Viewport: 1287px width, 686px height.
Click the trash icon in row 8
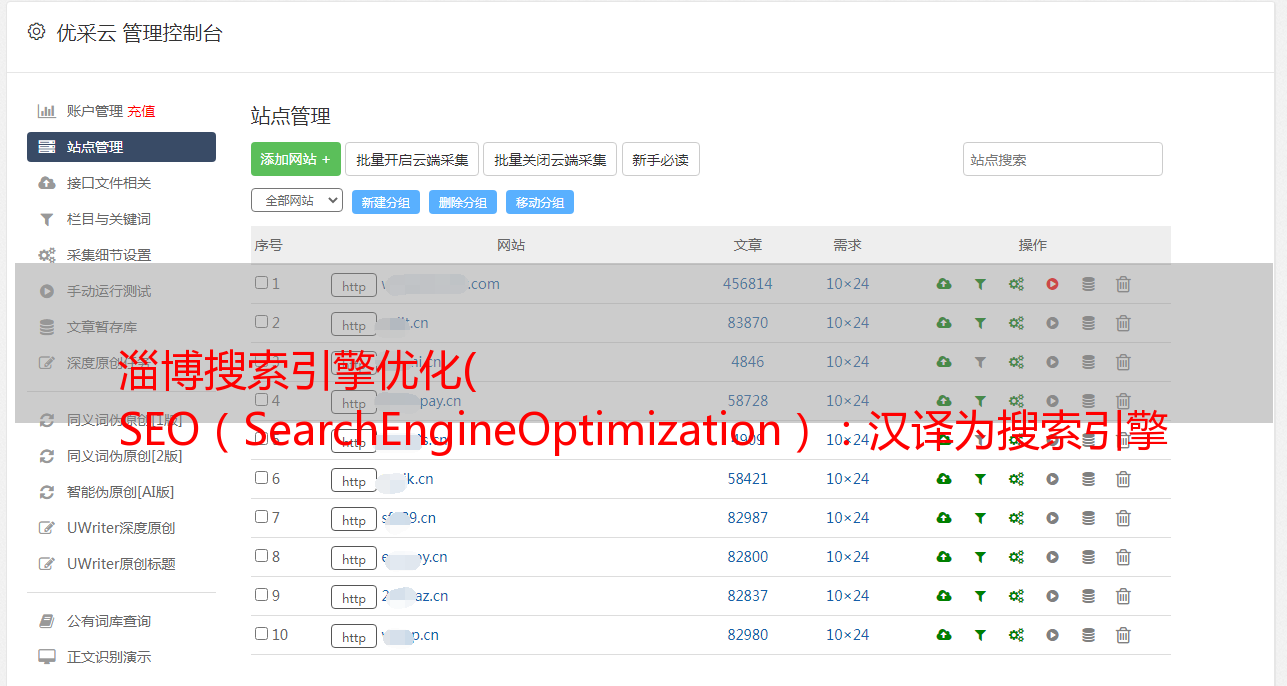pyautogui.click(x=1123, y=557)
